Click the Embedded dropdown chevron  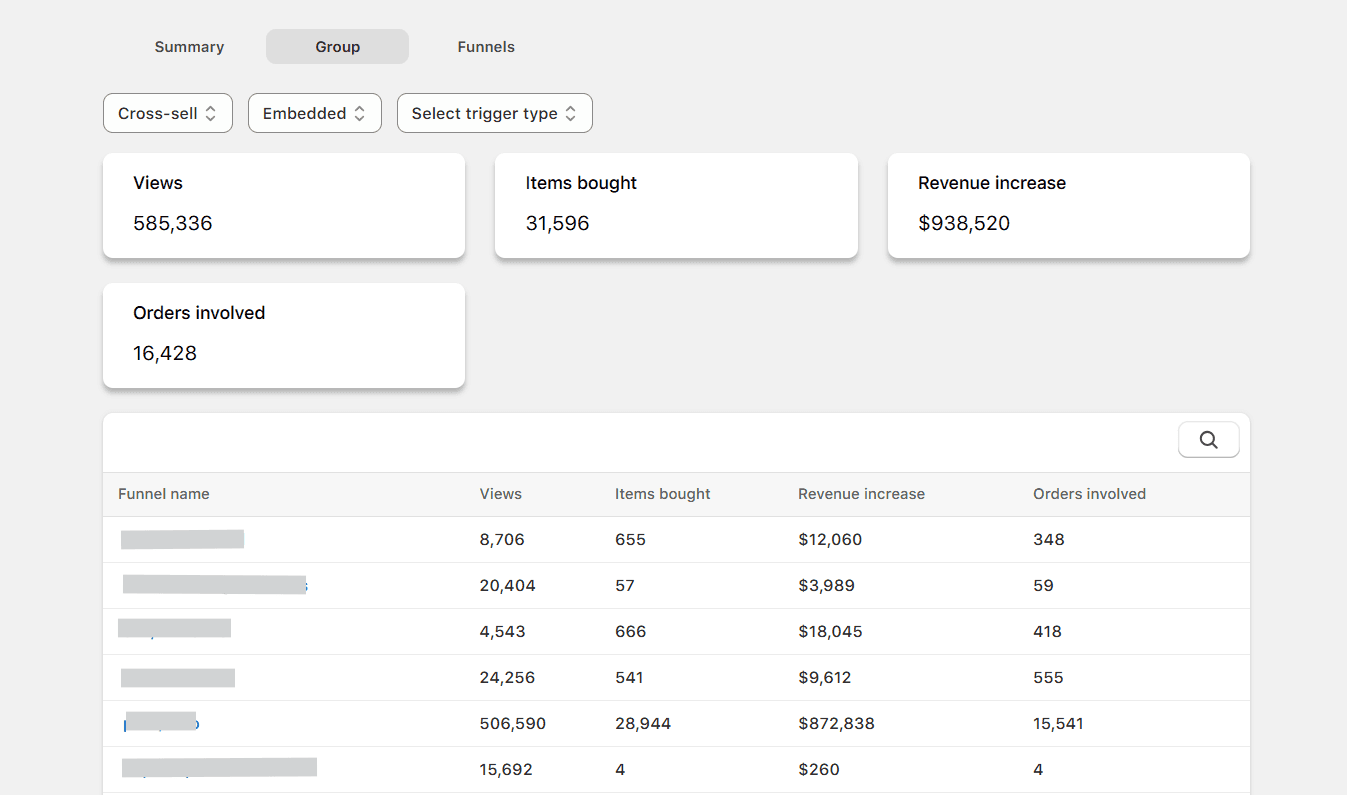362,113
